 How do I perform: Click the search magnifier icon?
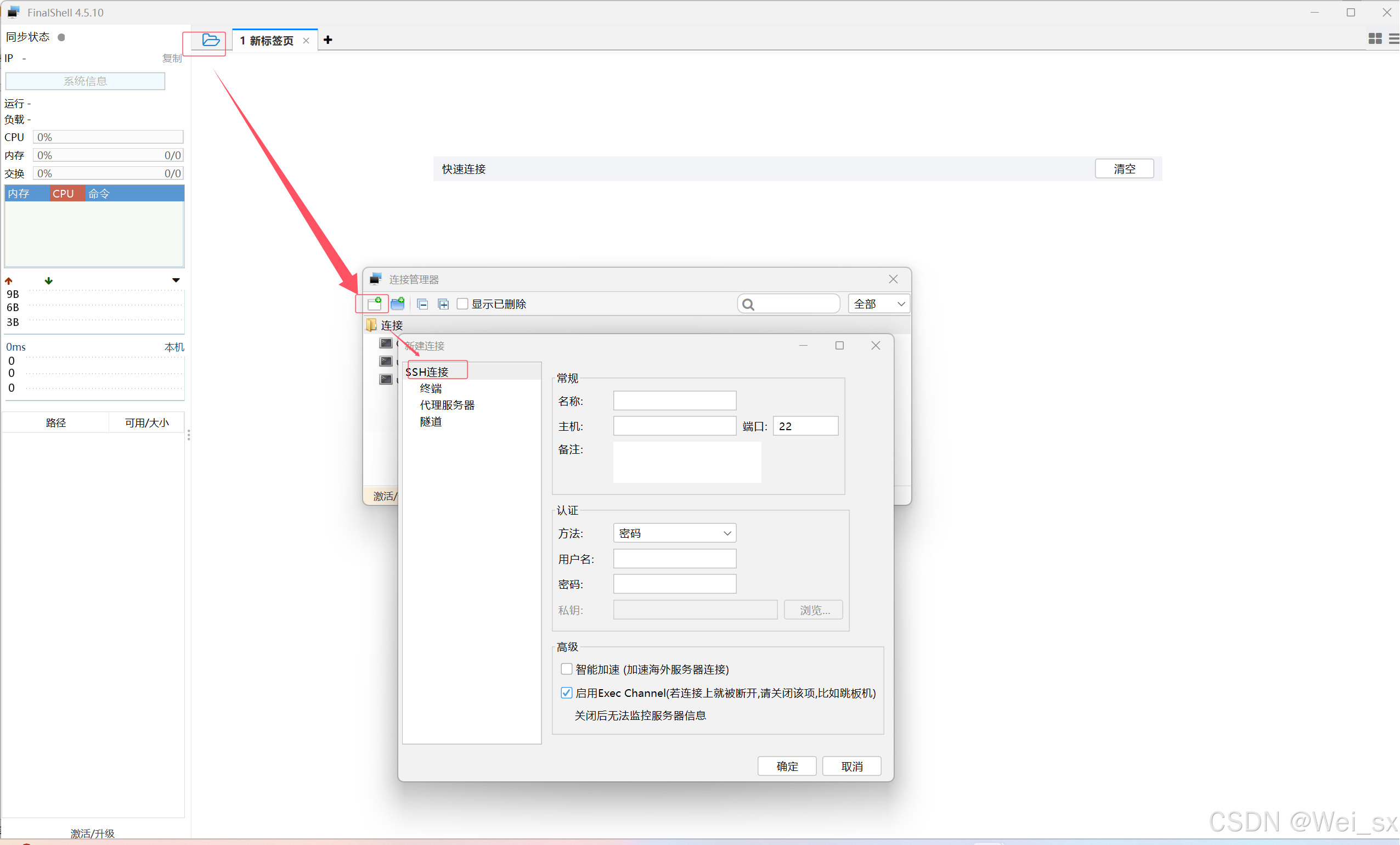tap(748, 305)
